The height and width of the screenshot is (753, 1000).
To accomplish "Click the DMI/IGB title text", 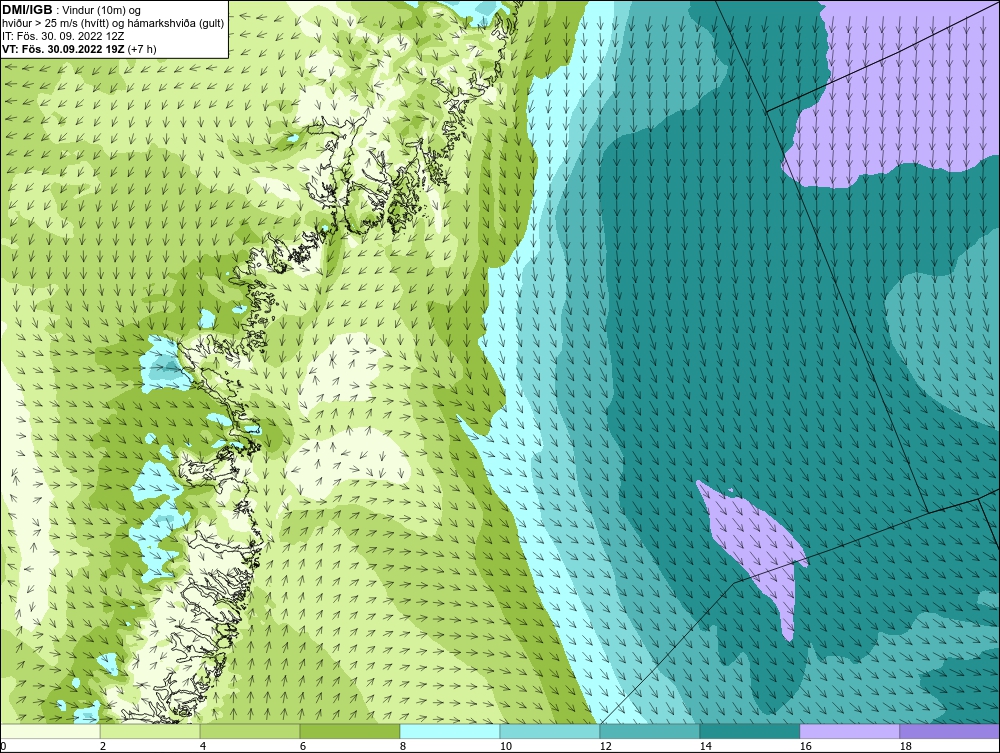I will pos(27,10).
